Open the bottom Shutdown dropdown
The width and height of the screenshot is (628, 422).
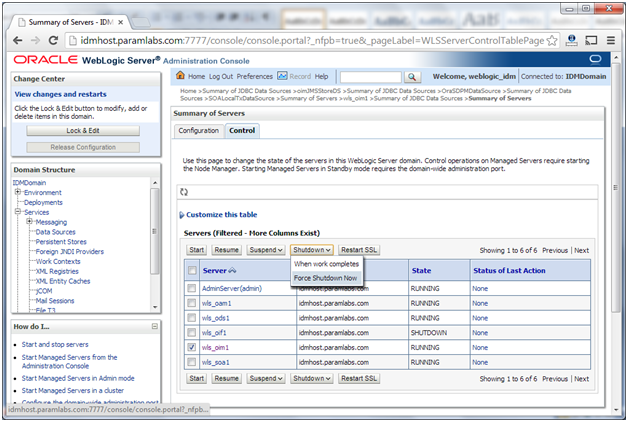(312, 378)
